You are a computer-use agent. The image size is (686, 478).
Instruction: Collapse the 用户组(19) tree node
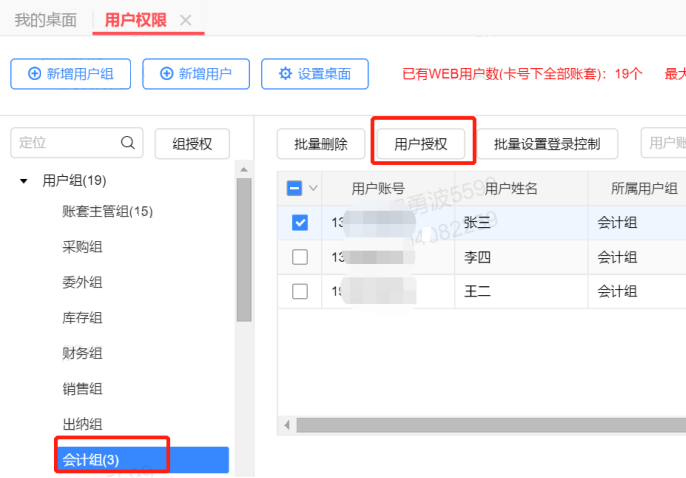coord(24,181)
